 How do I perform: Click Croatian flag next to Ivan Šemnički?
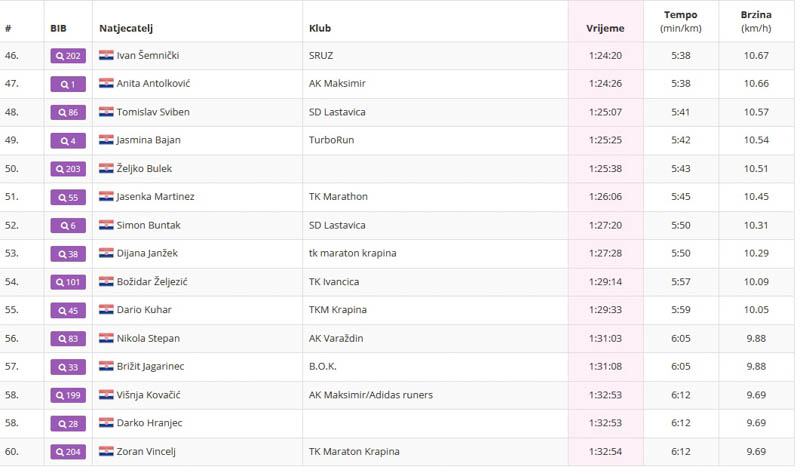coord(106,56)
